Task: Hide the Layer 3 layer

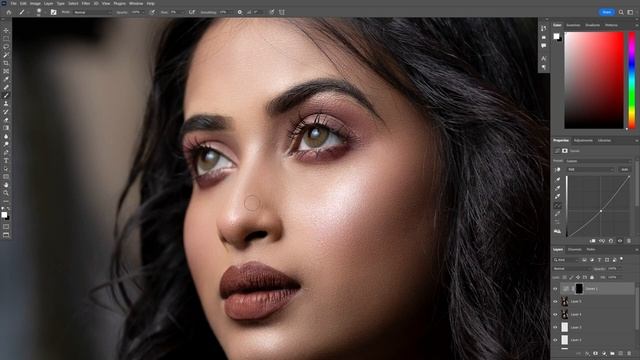Action: pyautogui.click(x=555, y=327)
